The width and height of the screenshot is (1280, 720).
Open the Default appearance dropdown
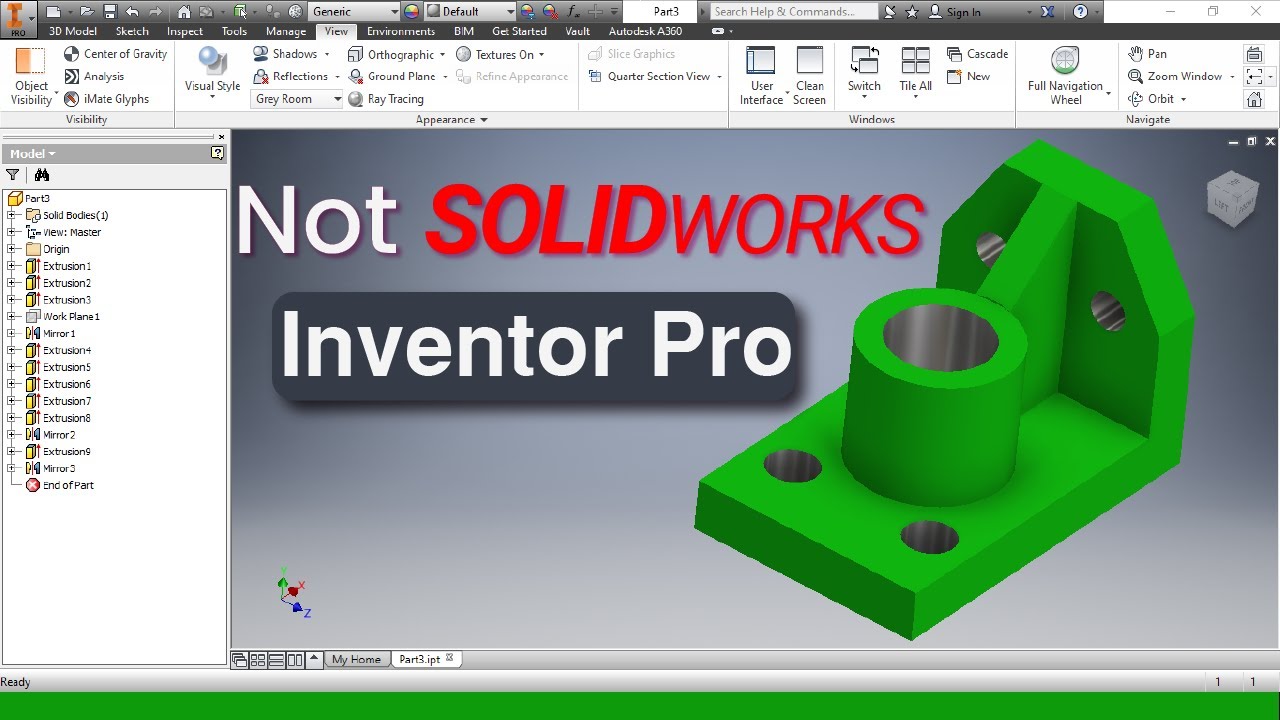click(470, 12)
